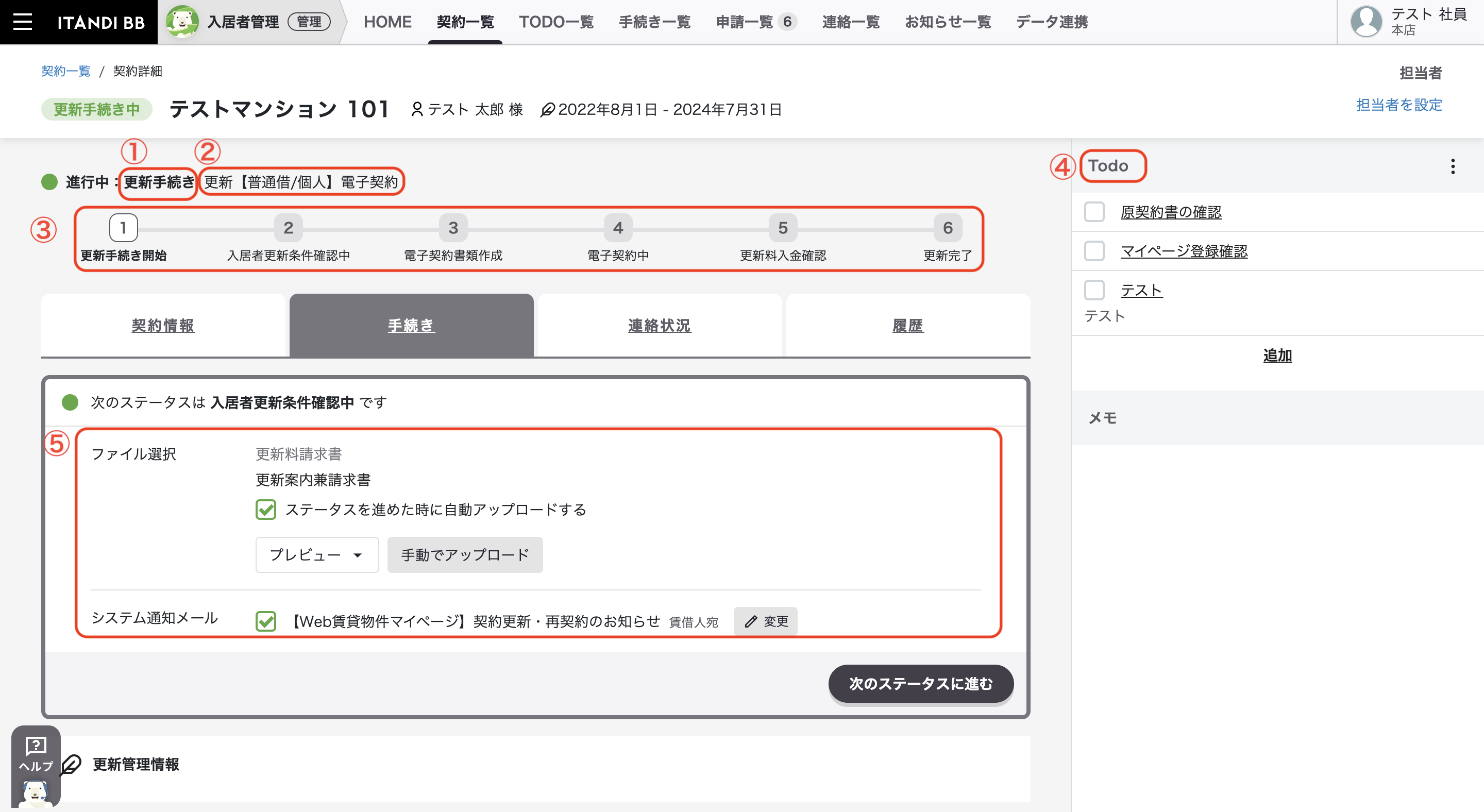1484x812 pixels.
Task: Click the 管理 badge next to 入居者管理
Action: [x=309, y=22]
